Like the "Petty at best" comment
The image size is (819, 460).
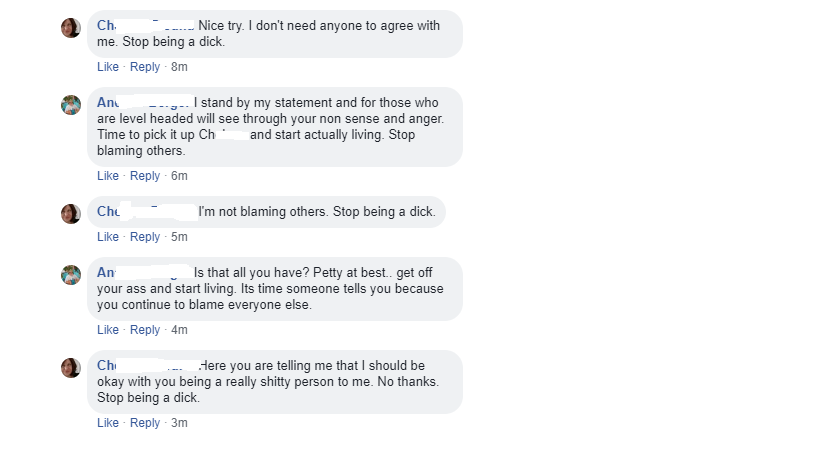(x=108, y=330)
